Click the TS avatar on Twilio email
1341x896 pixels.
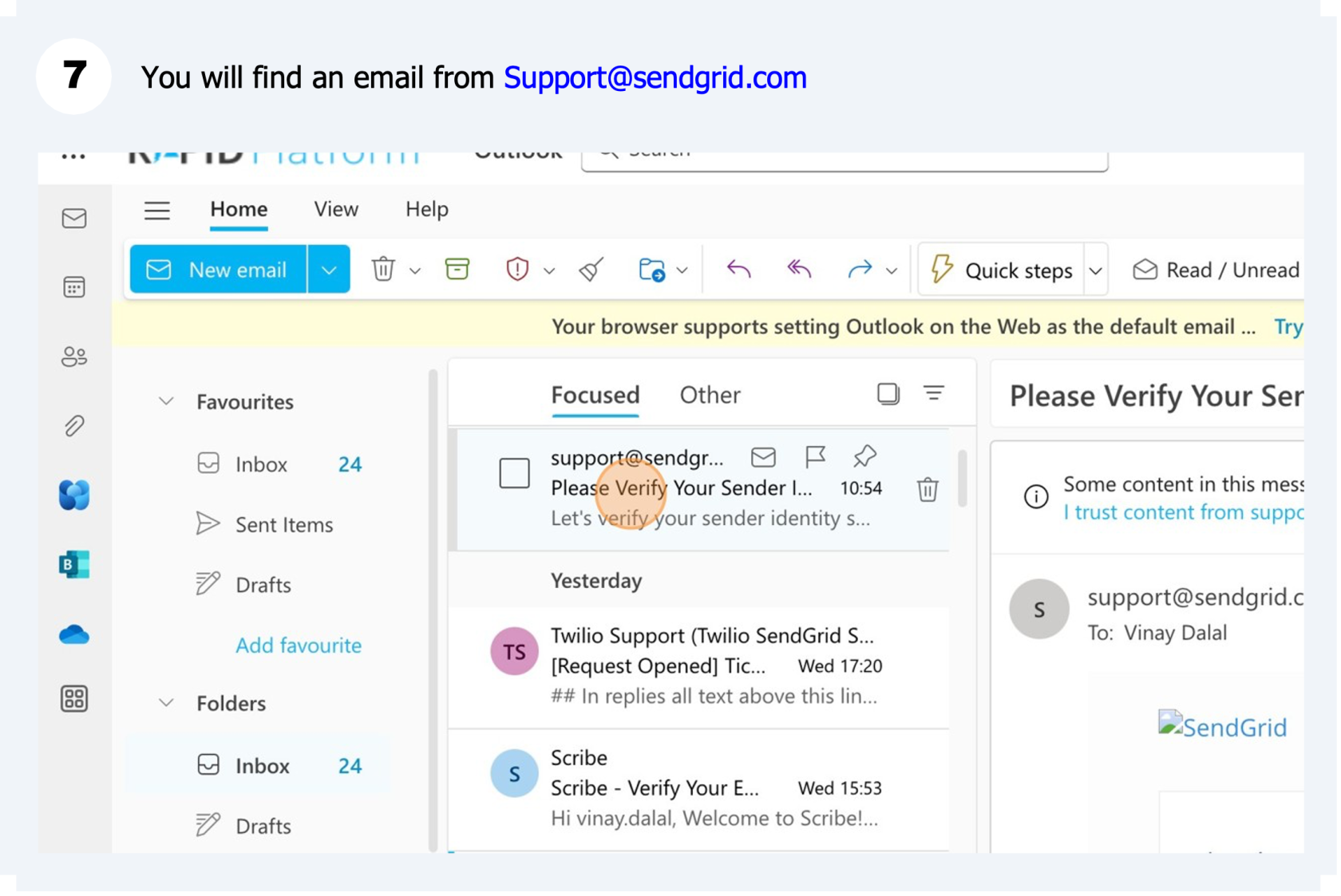[x=514, y=652]
